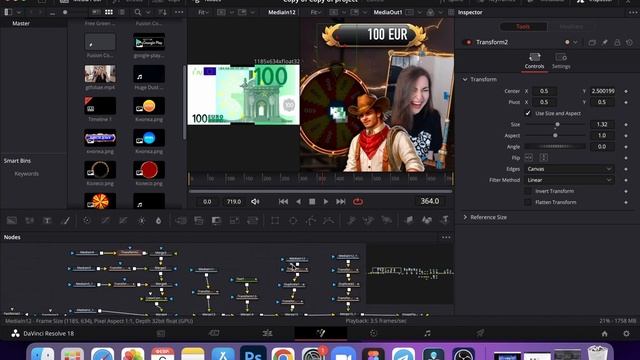Pin the Transform2 inspector
640x360 pixels.
click(605, 42)
